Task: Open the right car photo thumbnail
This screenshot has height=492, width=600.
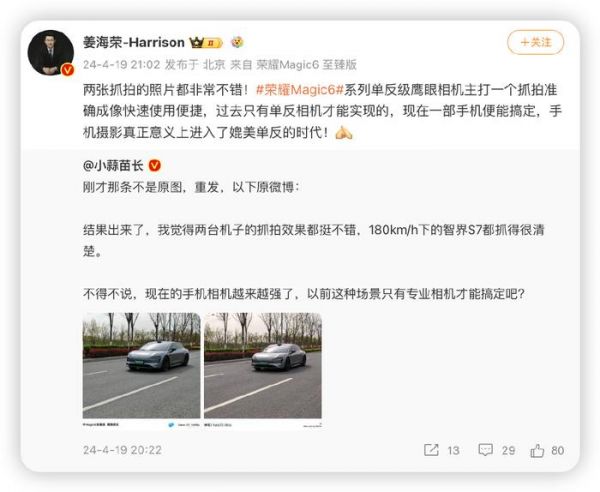Action: [263, 371]
